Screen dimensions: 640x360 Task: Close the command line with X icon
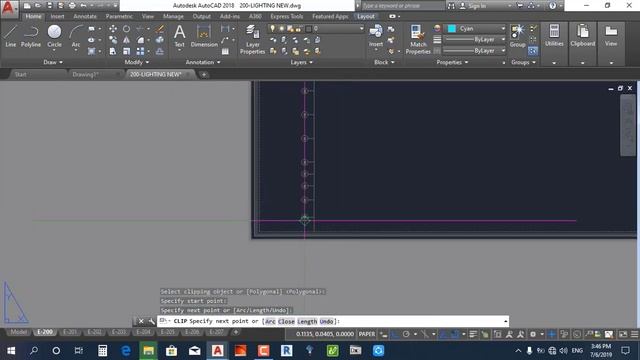click(x=141, y=321)
